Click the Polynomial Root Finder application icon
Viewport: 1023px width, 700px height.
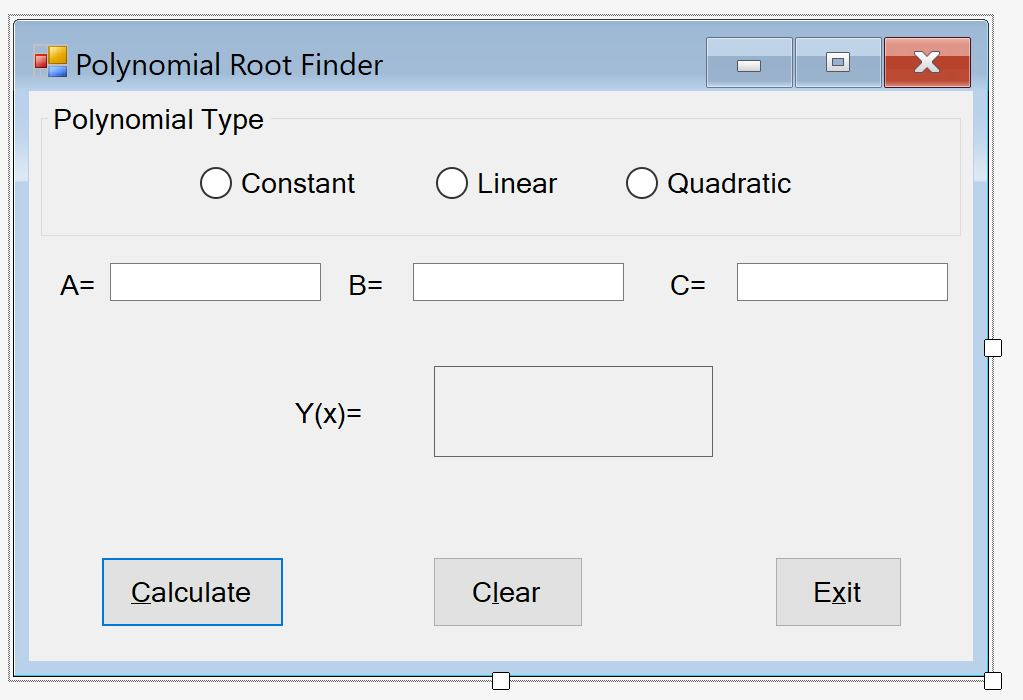click(x=49, y=63)
